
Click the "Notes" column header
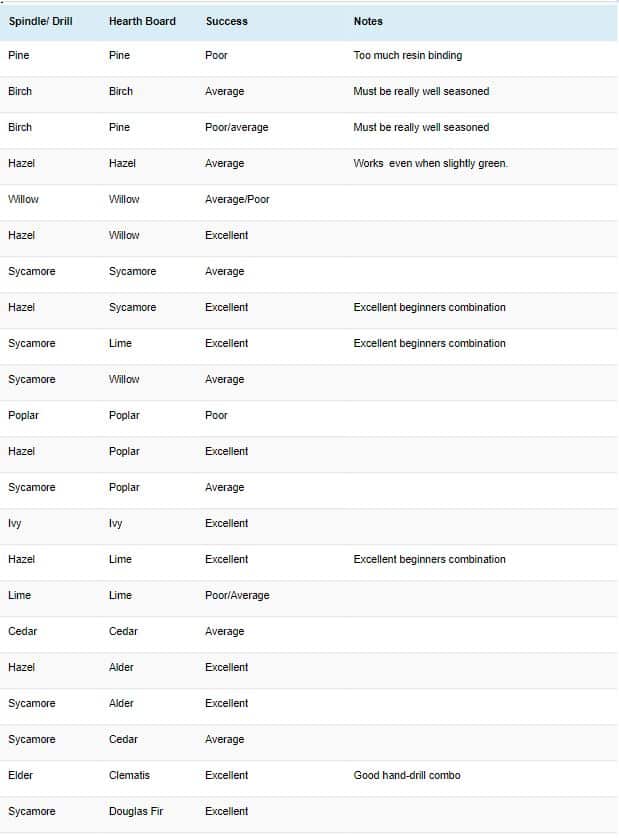point(368,21)
